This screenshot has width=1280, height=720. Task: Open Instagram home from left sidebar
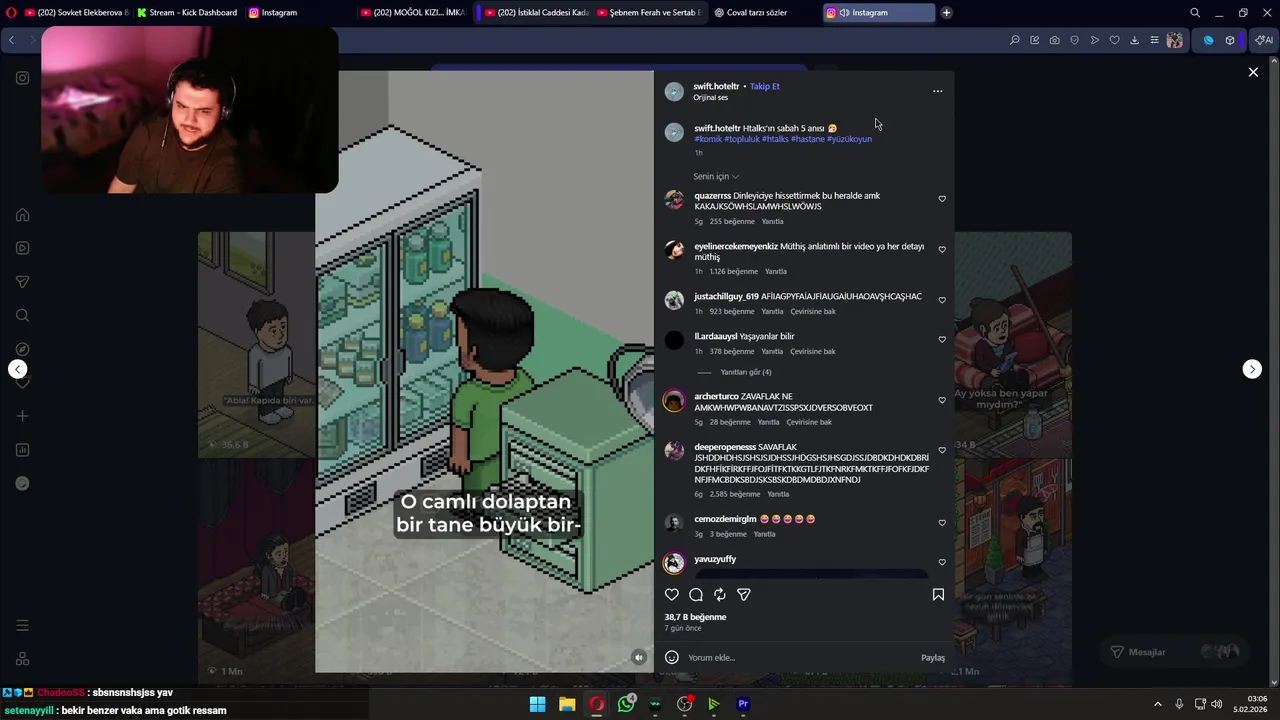[22, 215]
